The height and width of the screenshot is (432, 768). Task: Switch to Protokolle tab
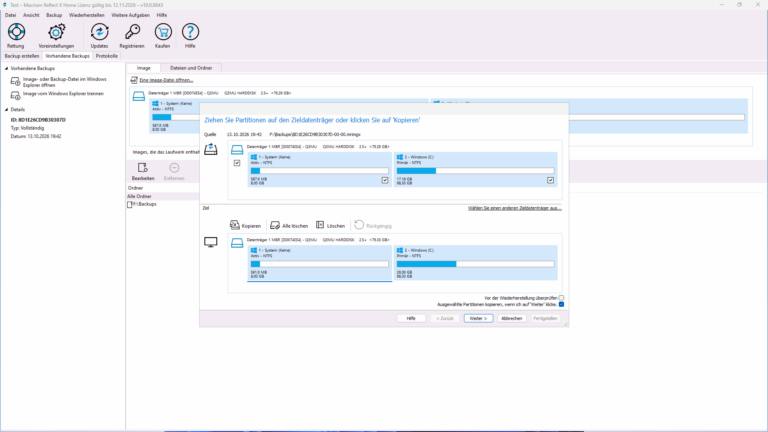[x=106, y=56]
